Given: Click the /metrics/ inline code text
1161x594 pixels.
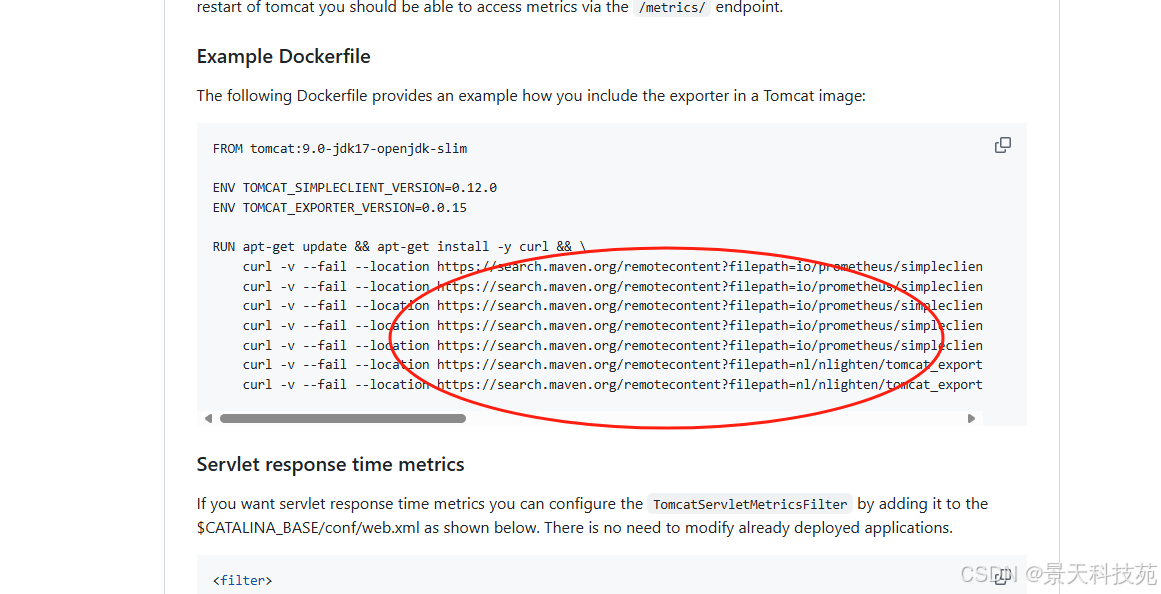Looking at the screenshot, I should coord(673,8).
